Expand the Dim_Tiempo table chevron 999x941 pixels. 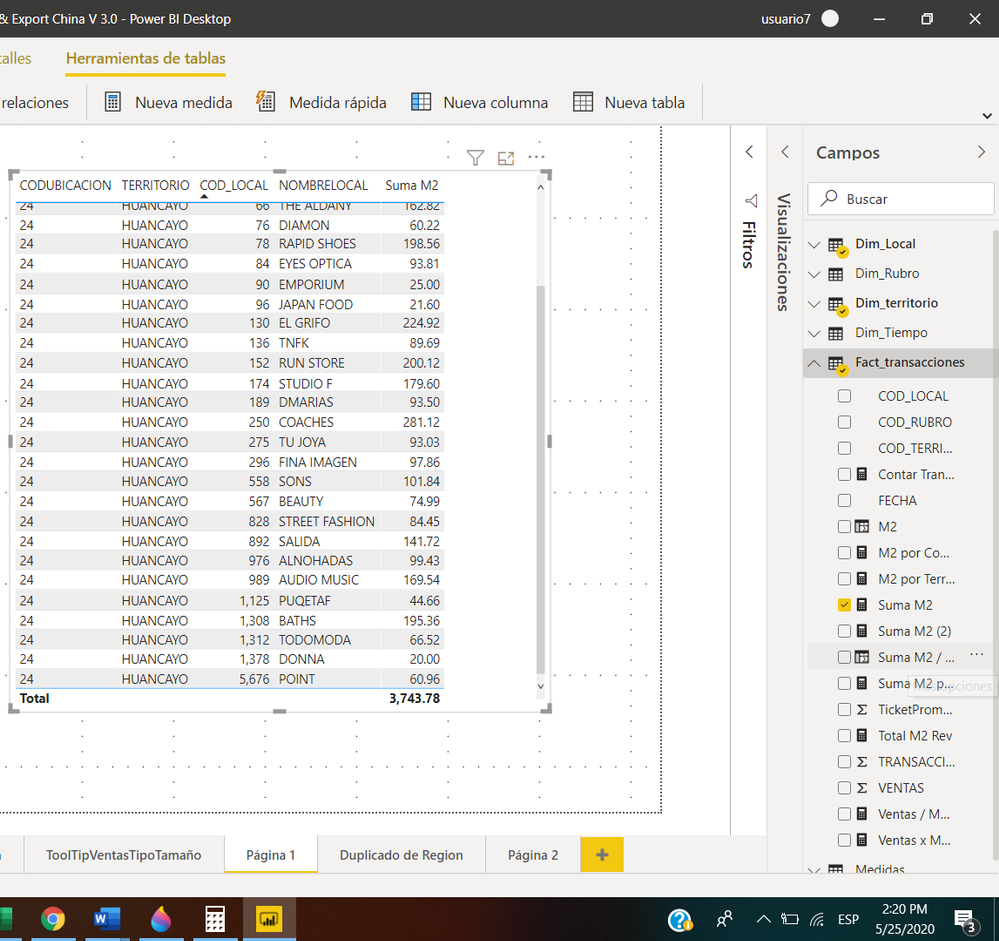(814, 334)
